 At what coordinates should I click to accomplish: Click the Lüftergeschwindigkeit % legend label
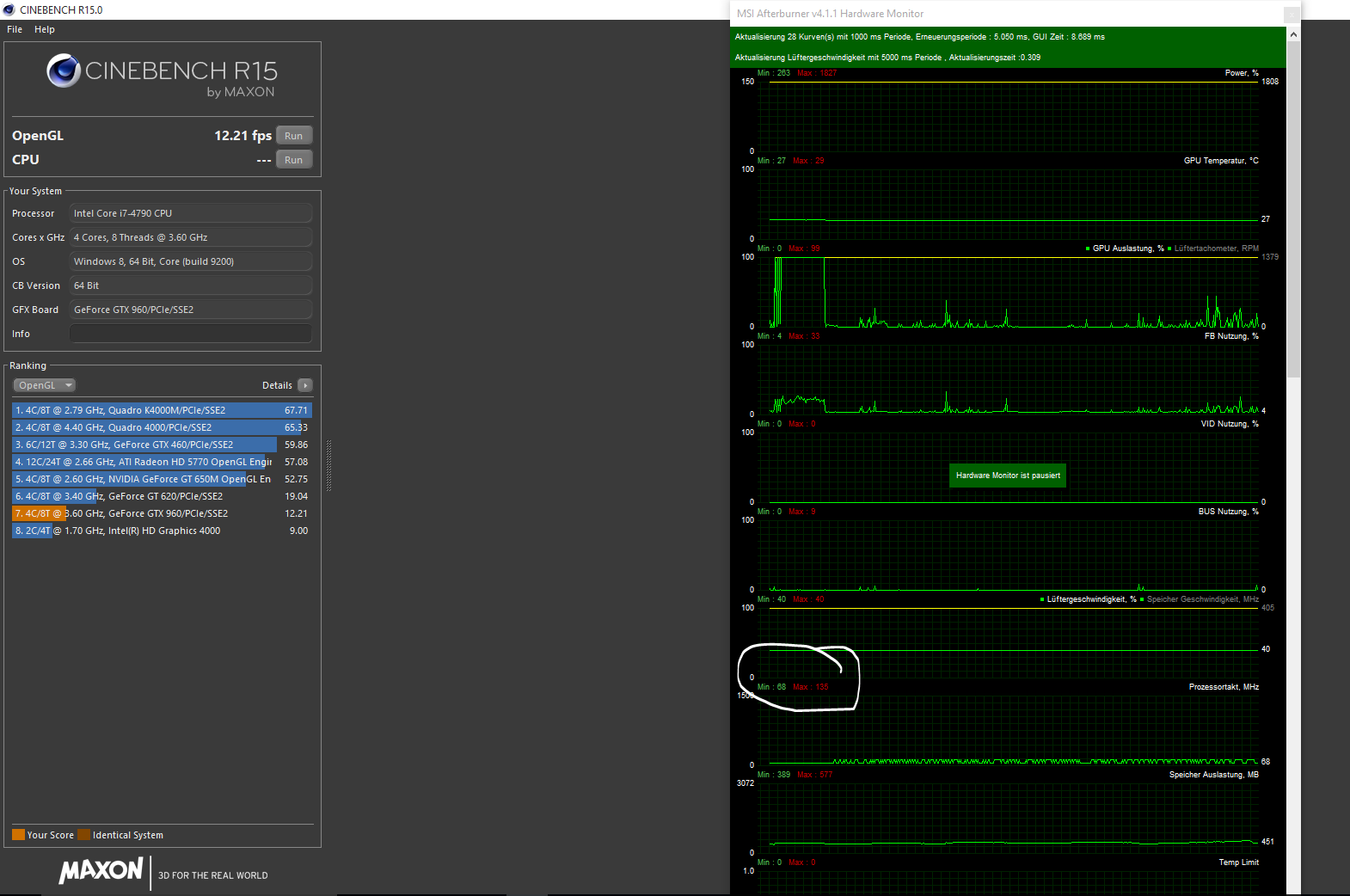[x=1091, y=599]
